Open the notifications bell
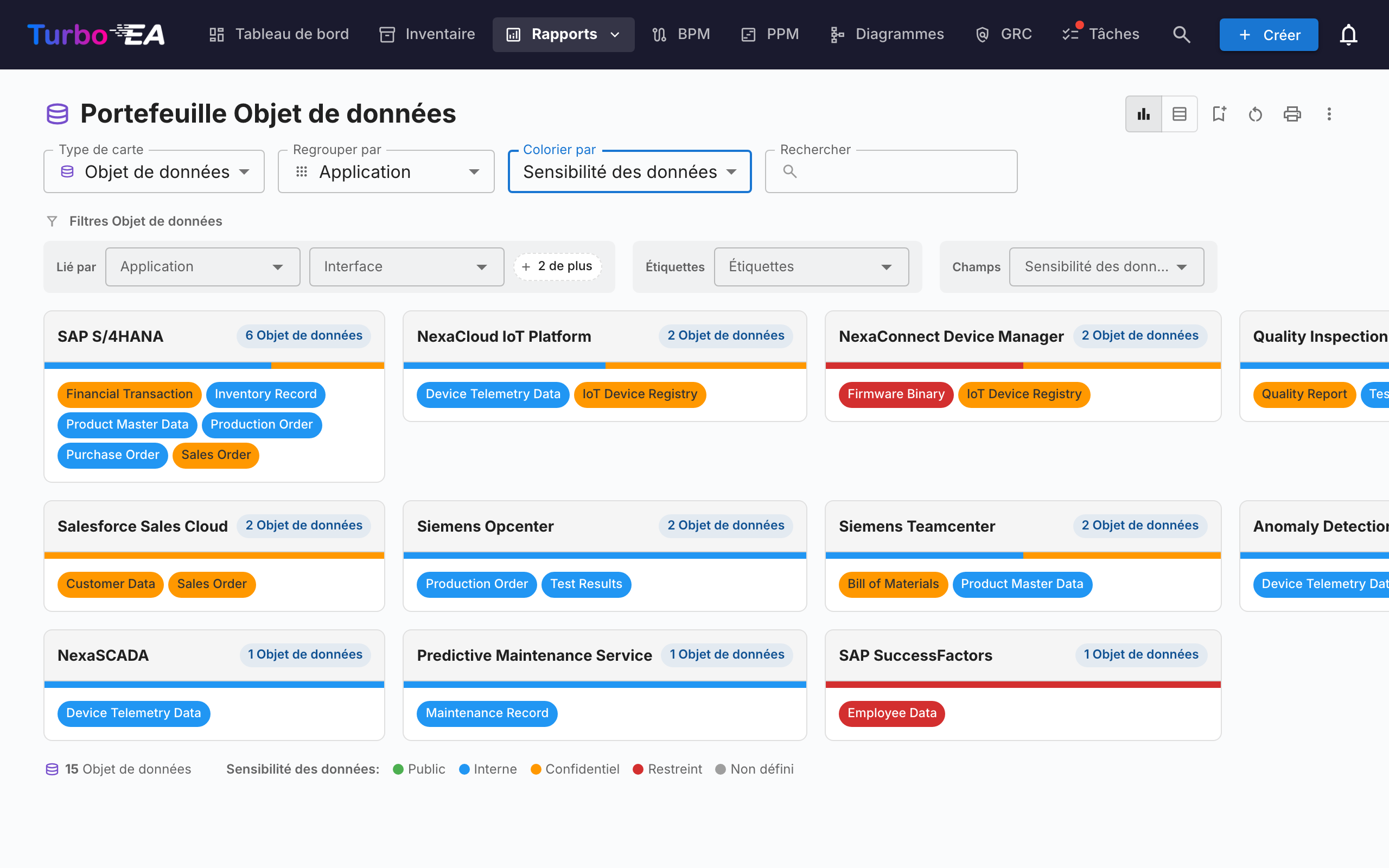This screenshot has width=1389, height=868. click(x=1348, y=34)
